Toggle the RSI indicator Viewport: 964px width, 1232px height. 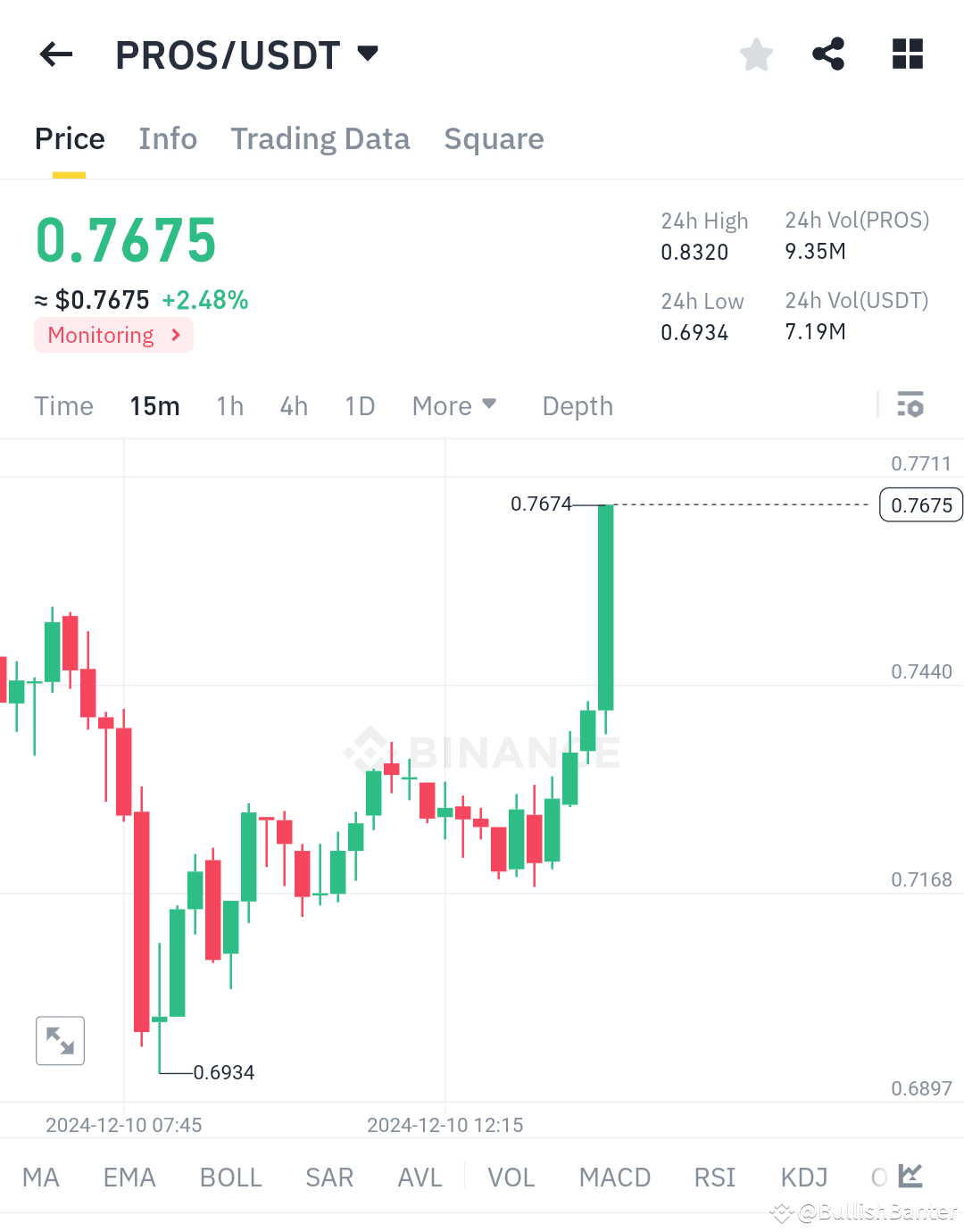[x=714, y=1177]
